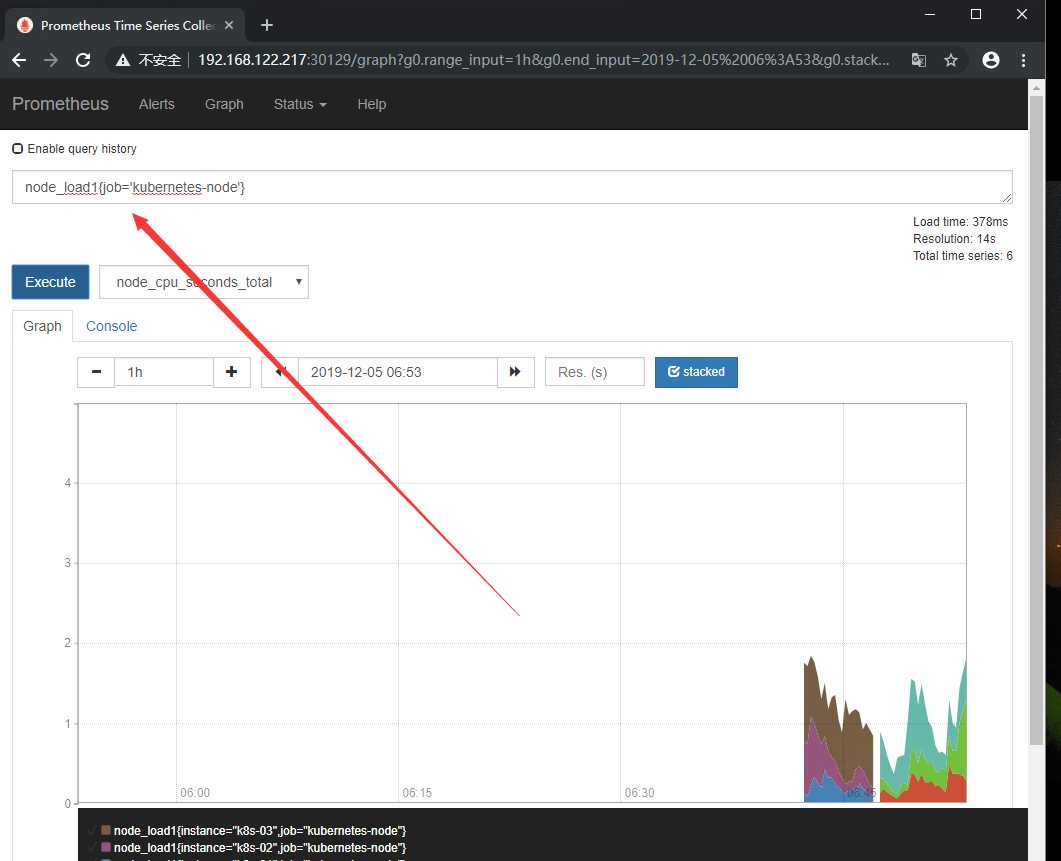Reload the Prometheus page

point(83,60)
